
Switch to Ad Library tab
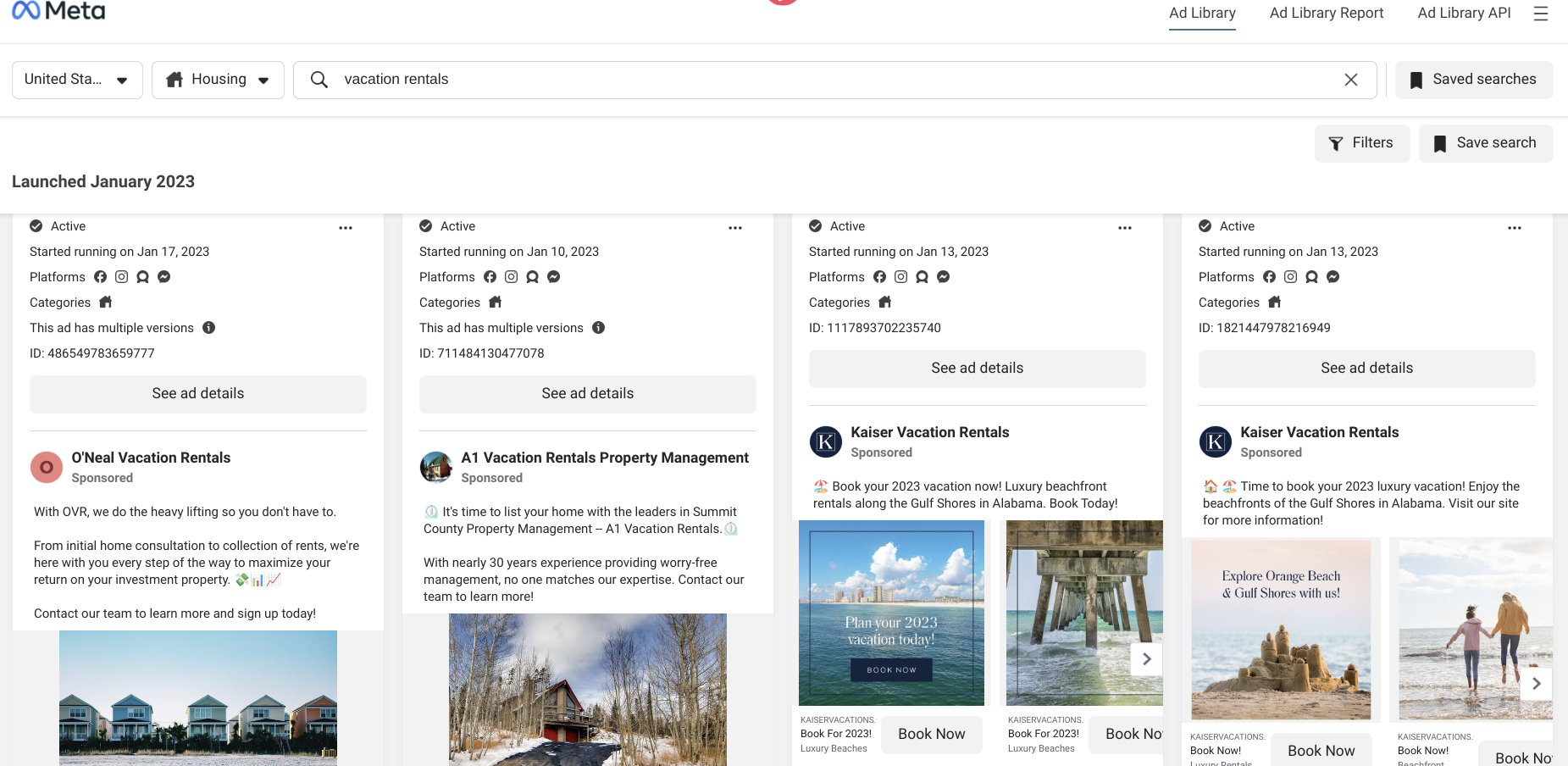1202,14
